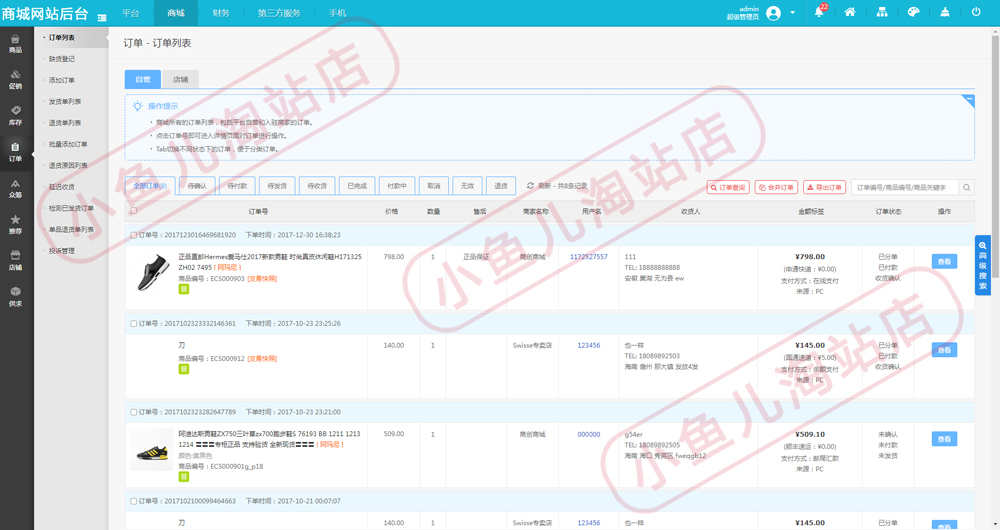Filter orders by 取消 tab

tap(434, 186)
